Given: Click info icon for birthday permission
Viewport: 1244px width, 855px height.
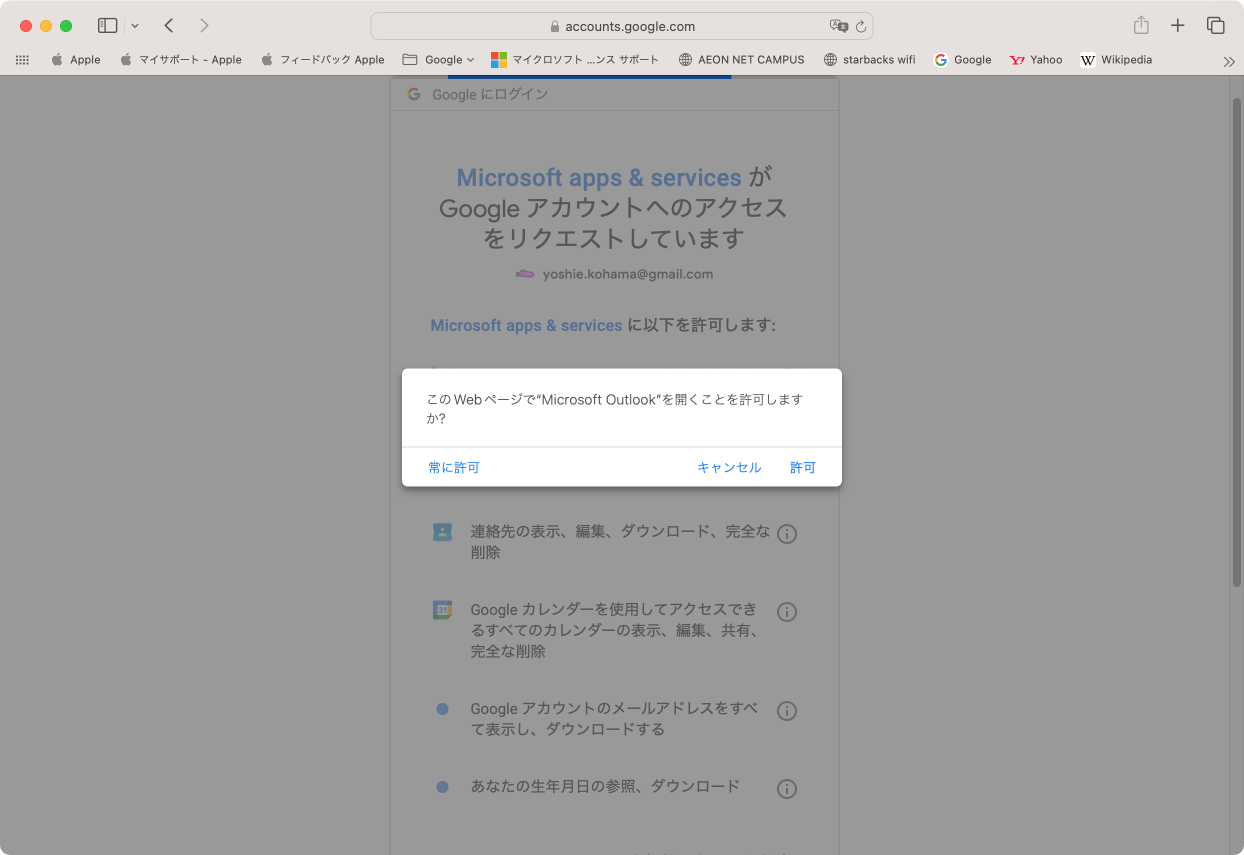Looking at the screenshot, I should click(787, 789).
